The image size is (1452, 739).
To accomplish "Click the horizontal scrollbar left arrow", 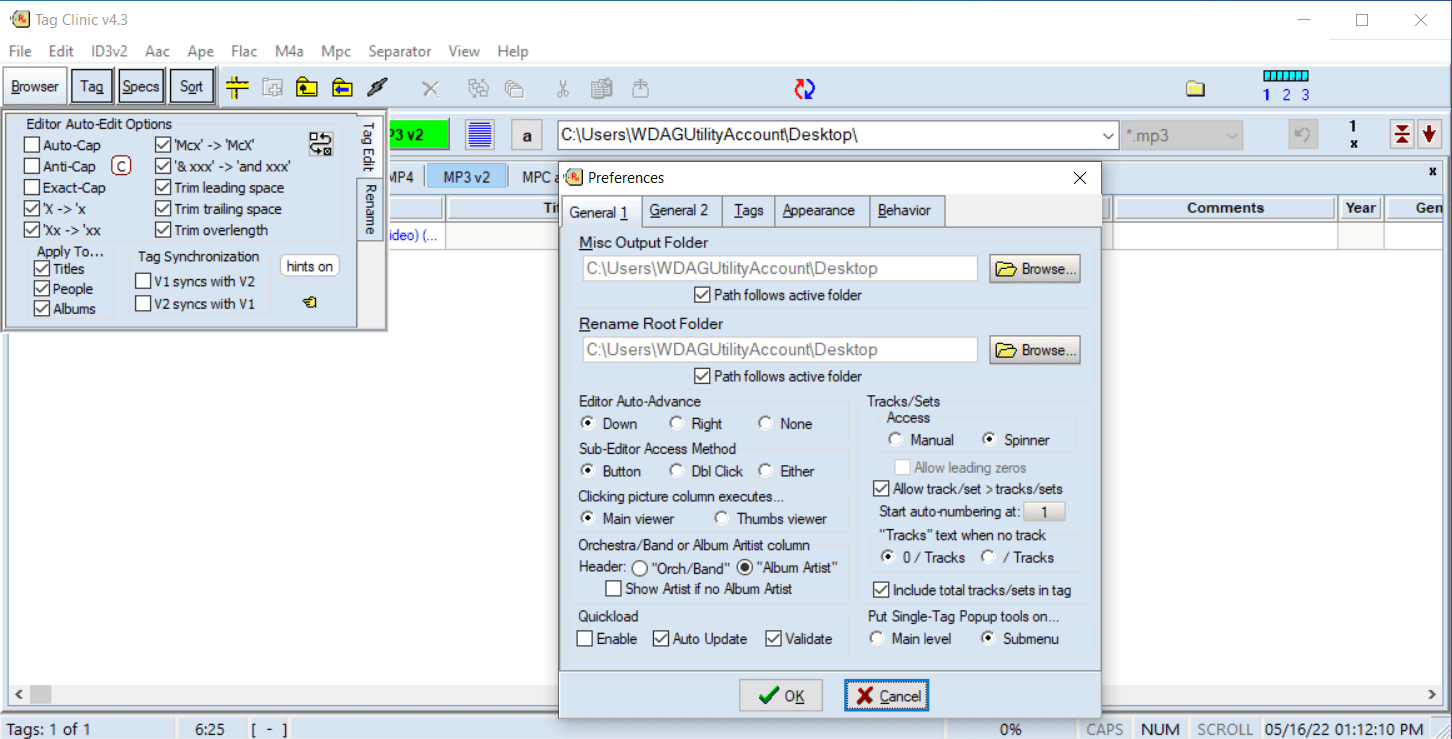I will click(x=17, y=694).
